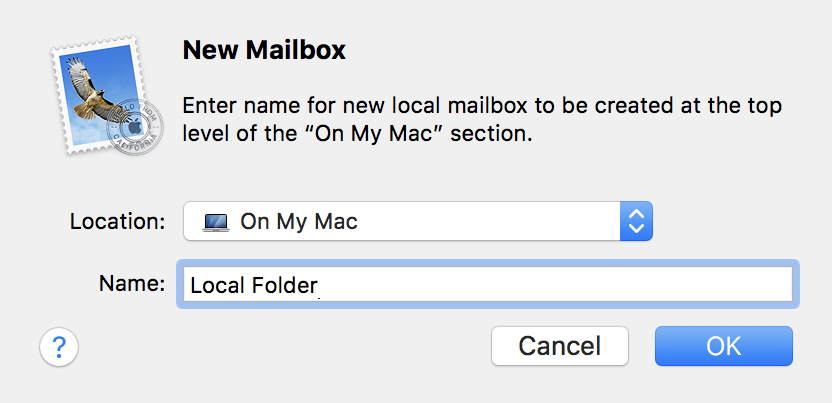Screen dimensions: 832x403
Task: Click the "Location:" label
Action: [x=117, y=222]
